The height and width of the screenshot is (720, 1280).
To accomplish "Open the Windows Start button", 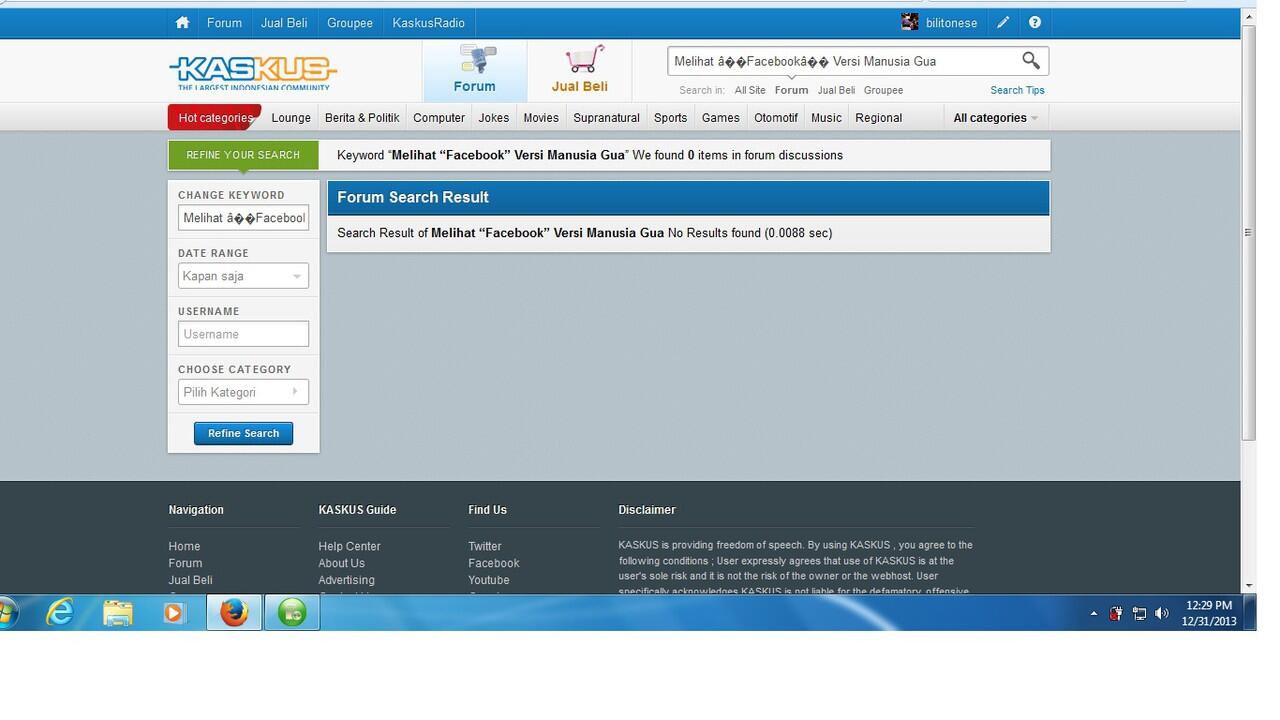I will click(x=8, y=612).
